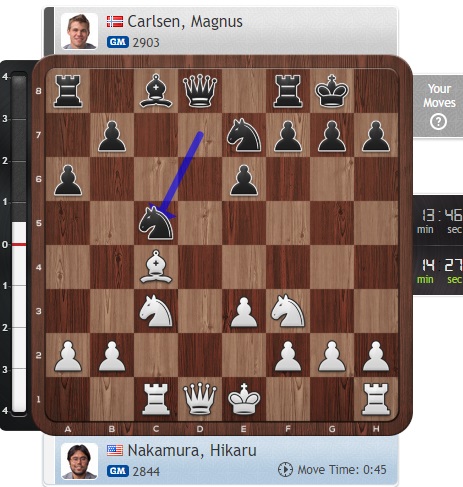Viewport: 463px width, 487px height.
Task: Click the white rook on h1
Action: point(376,399)
